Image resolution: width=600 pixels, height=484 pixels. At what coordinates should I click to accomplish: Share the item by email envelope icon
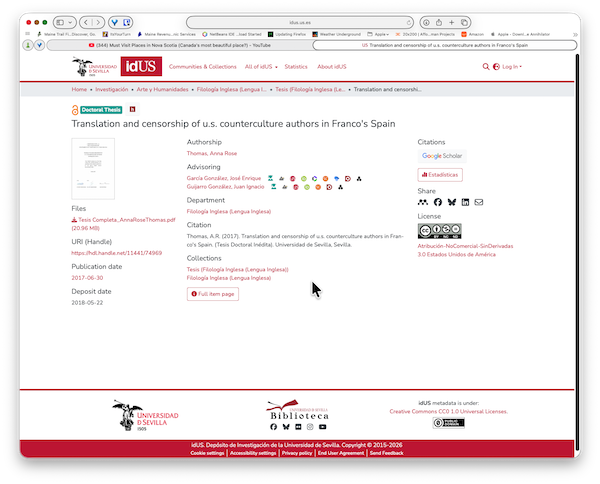479,202
